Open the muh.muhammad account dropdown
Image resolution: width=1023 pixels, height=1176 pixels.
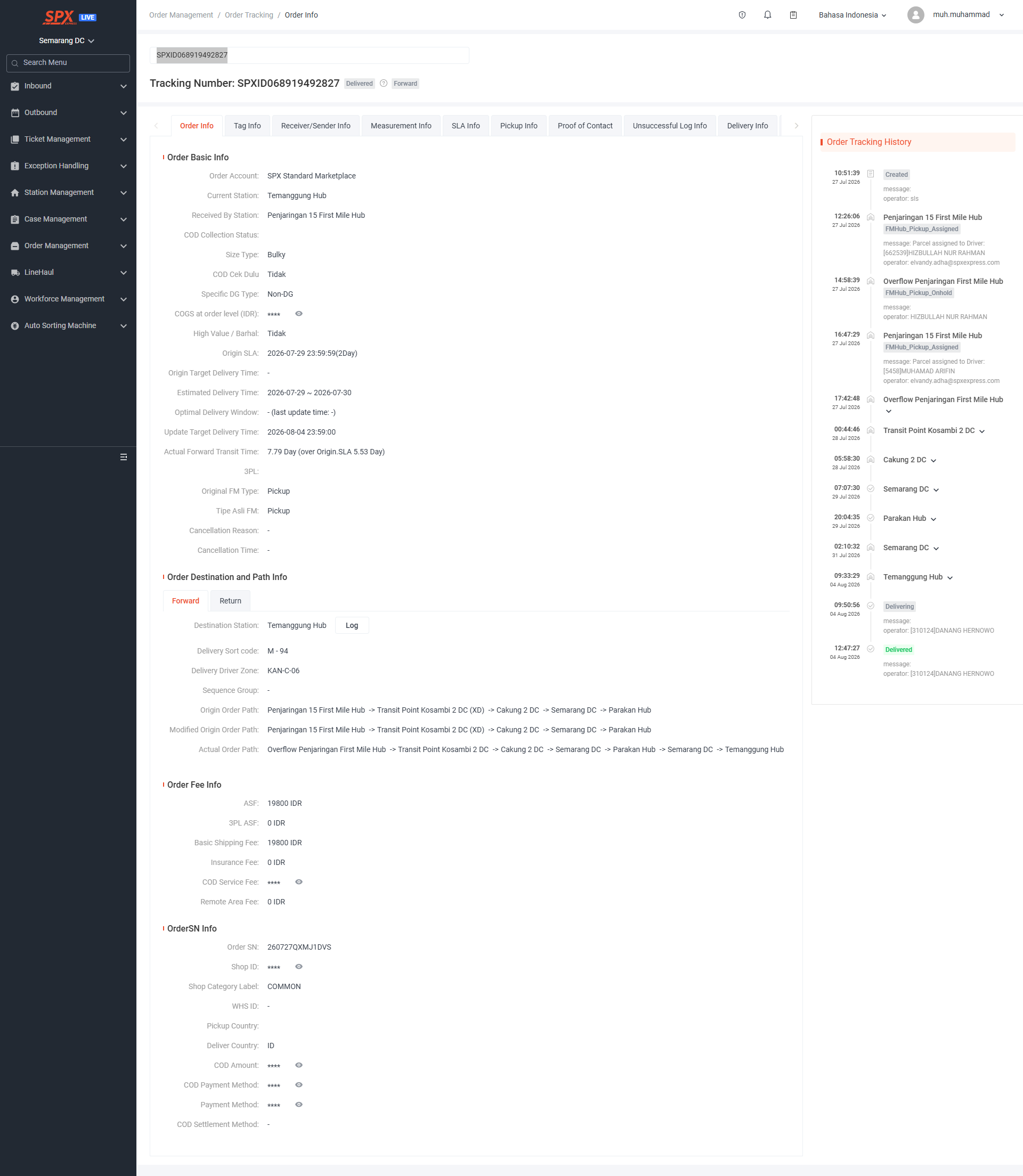click(x=968, y=15)
